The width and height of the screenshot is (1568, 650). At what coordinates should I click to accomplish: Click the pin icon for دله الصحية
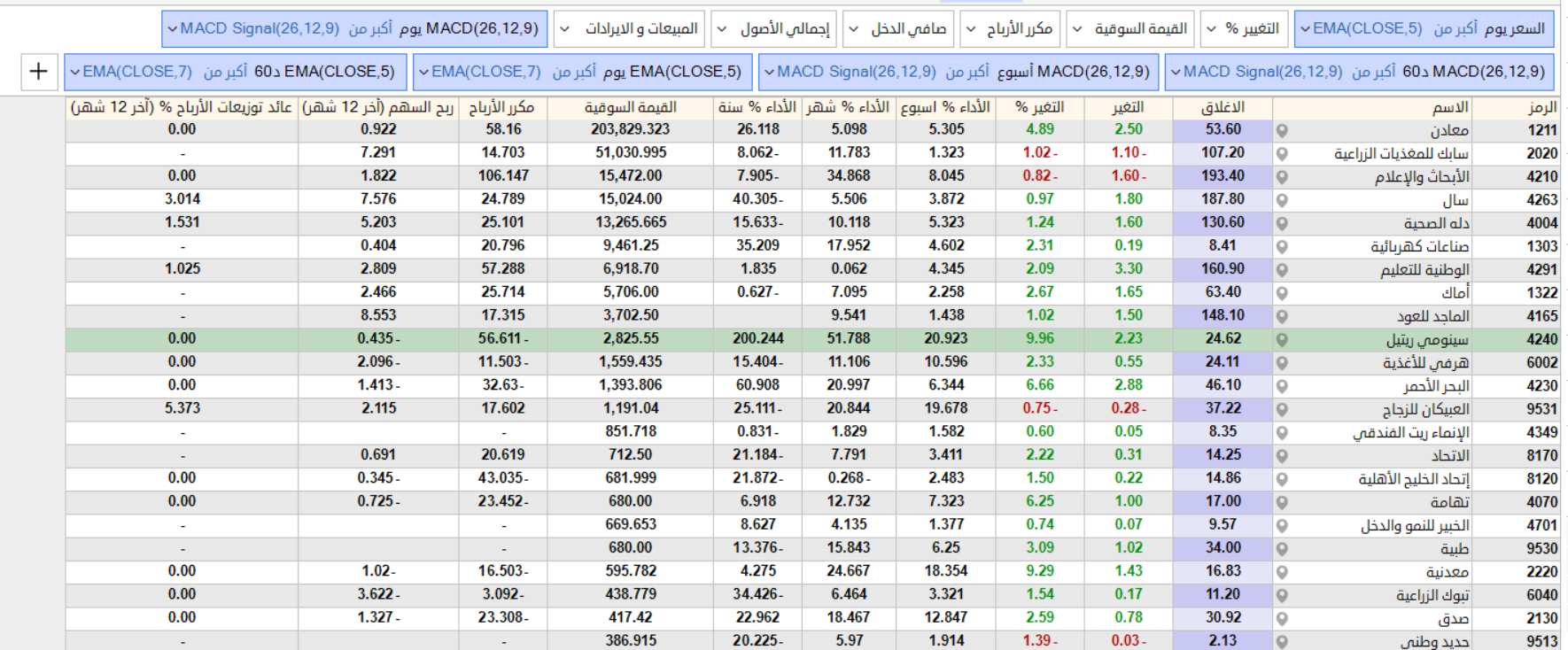point(1282,223)
